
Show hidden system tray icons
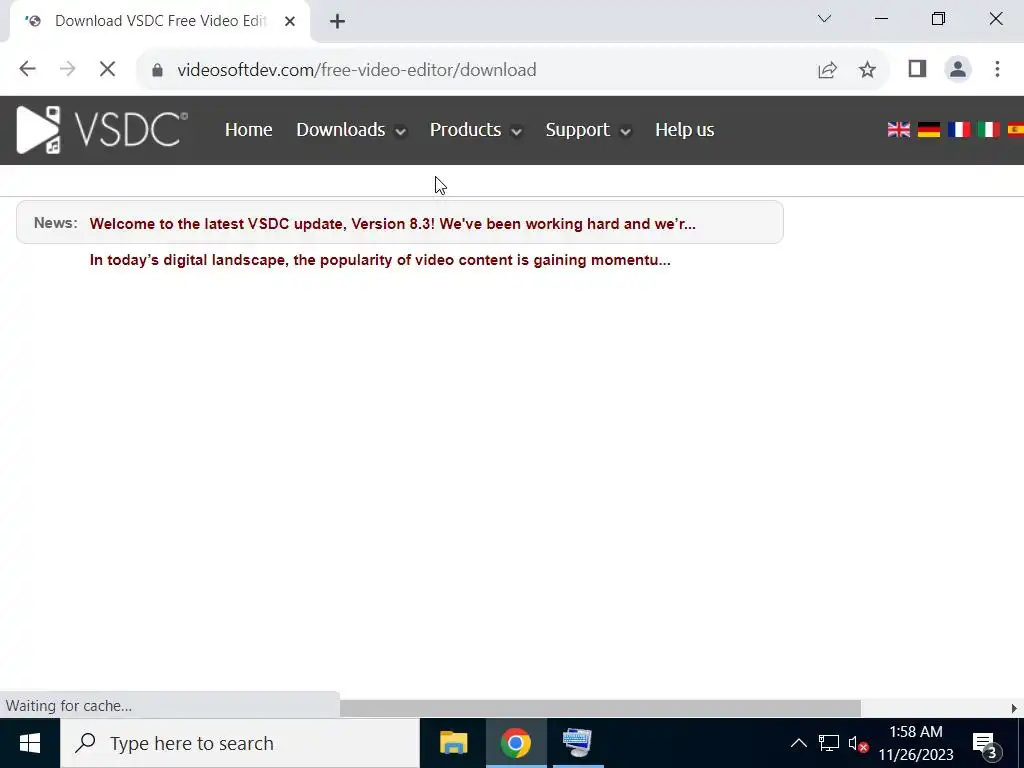(x=798, y=743)
